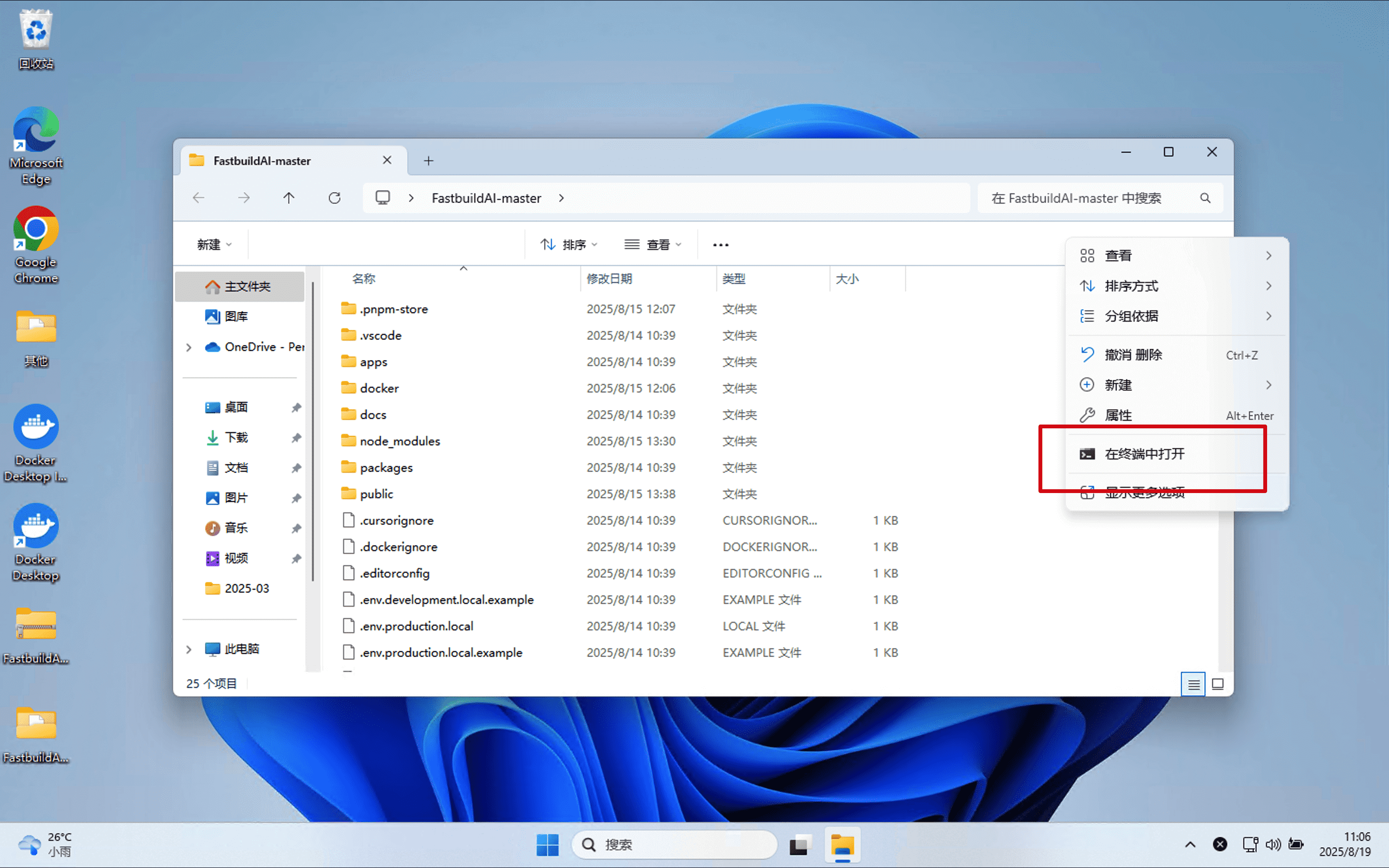Screen dimensions: 1389x868
Task: Expand the OneDrive tree node
Action: [189, 347]
